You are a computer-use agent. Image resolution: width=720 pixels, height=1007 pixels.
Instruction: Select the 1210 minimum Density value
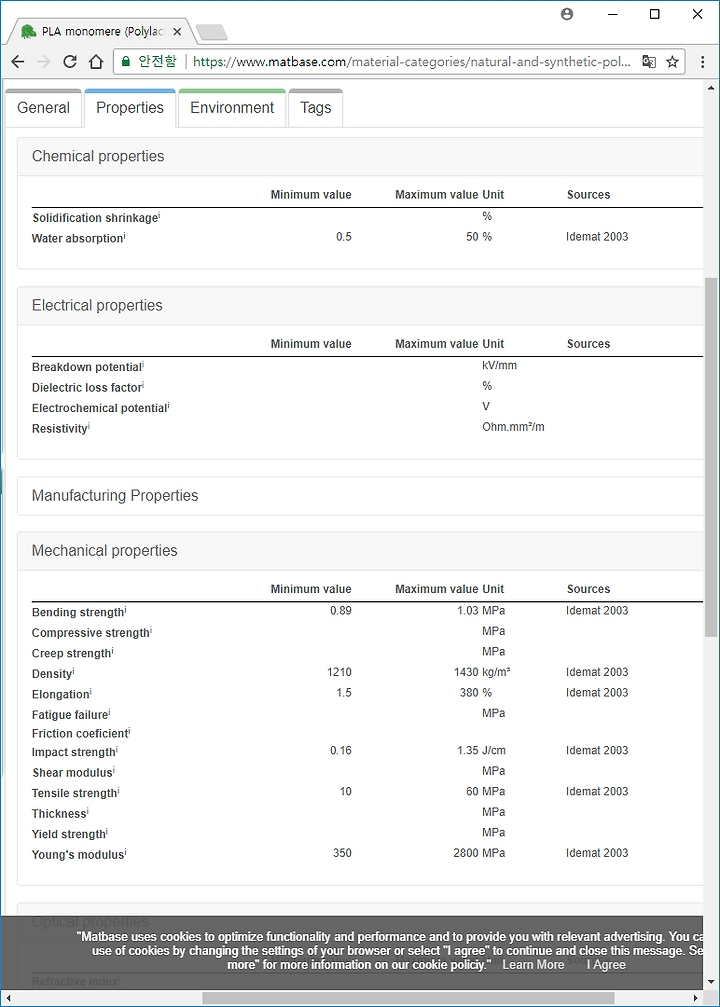tap(339, 672)
